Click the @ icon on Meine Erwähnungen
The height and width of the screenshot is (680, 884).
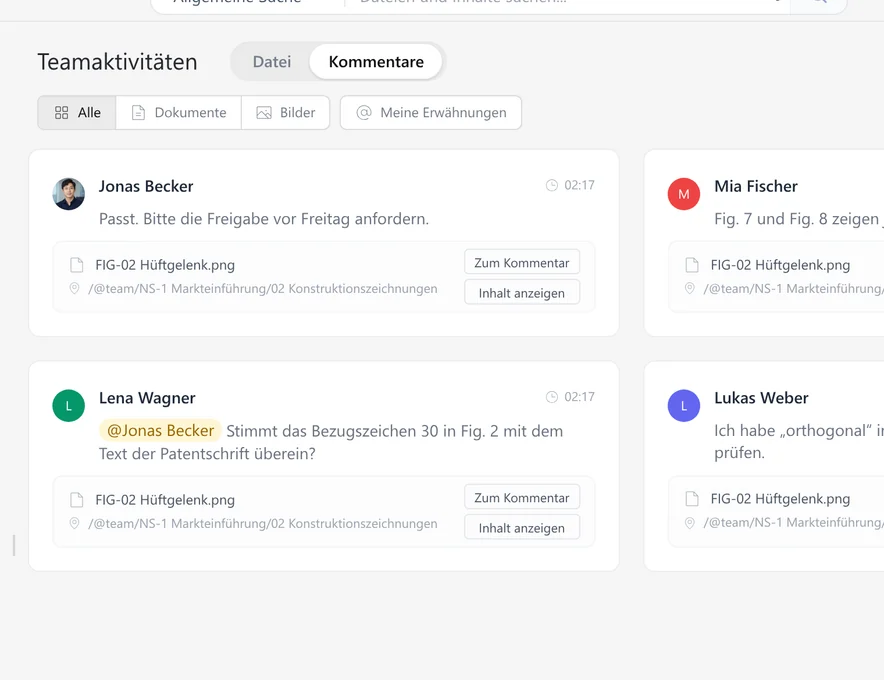coord(364,113)
